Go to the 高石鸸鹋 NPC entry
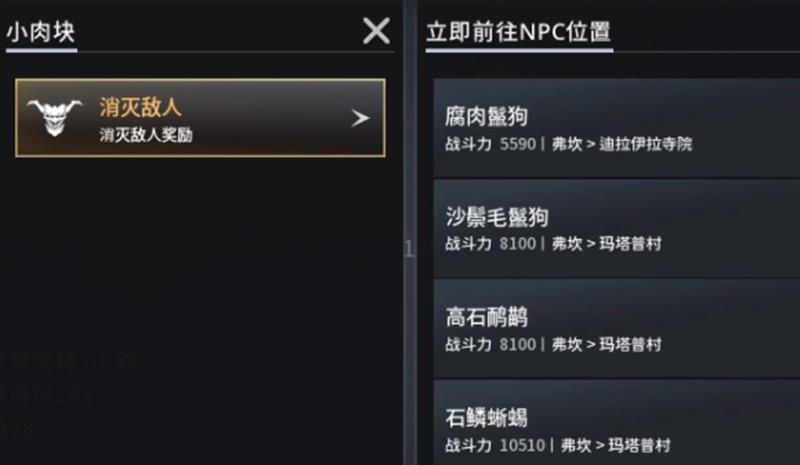Viewport: 800px width, 465px height. pyautogui.click(x=486, y=318)
